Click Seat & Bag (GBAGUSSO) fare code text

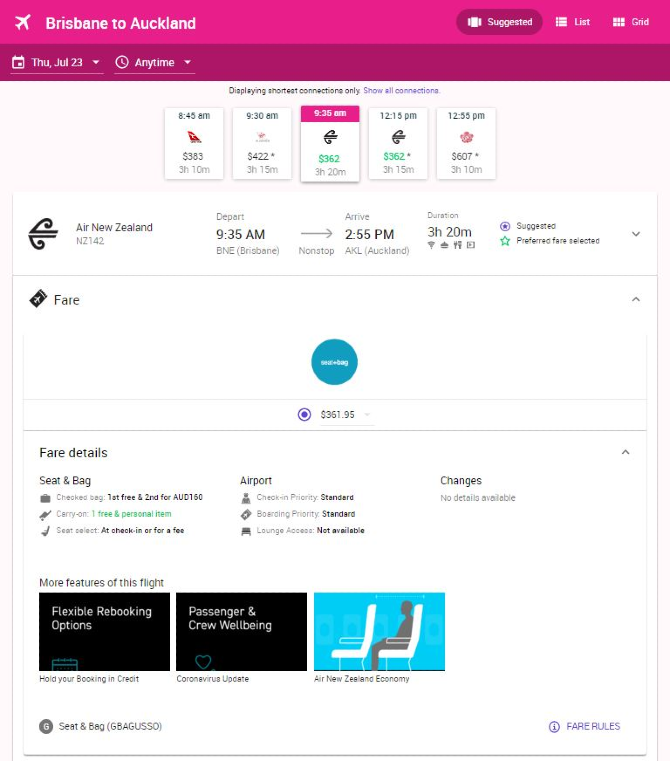click(110, 727)
